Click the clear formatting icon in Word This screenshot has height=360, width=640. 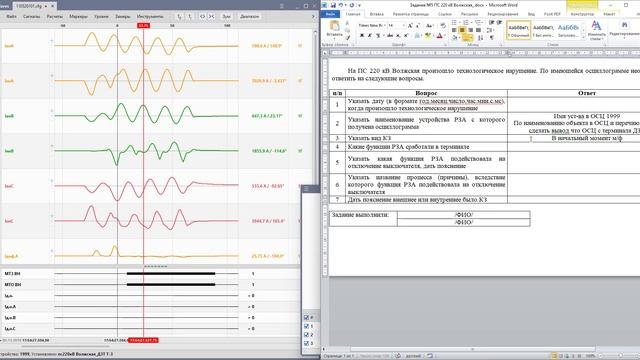click(x=443, y=25)
